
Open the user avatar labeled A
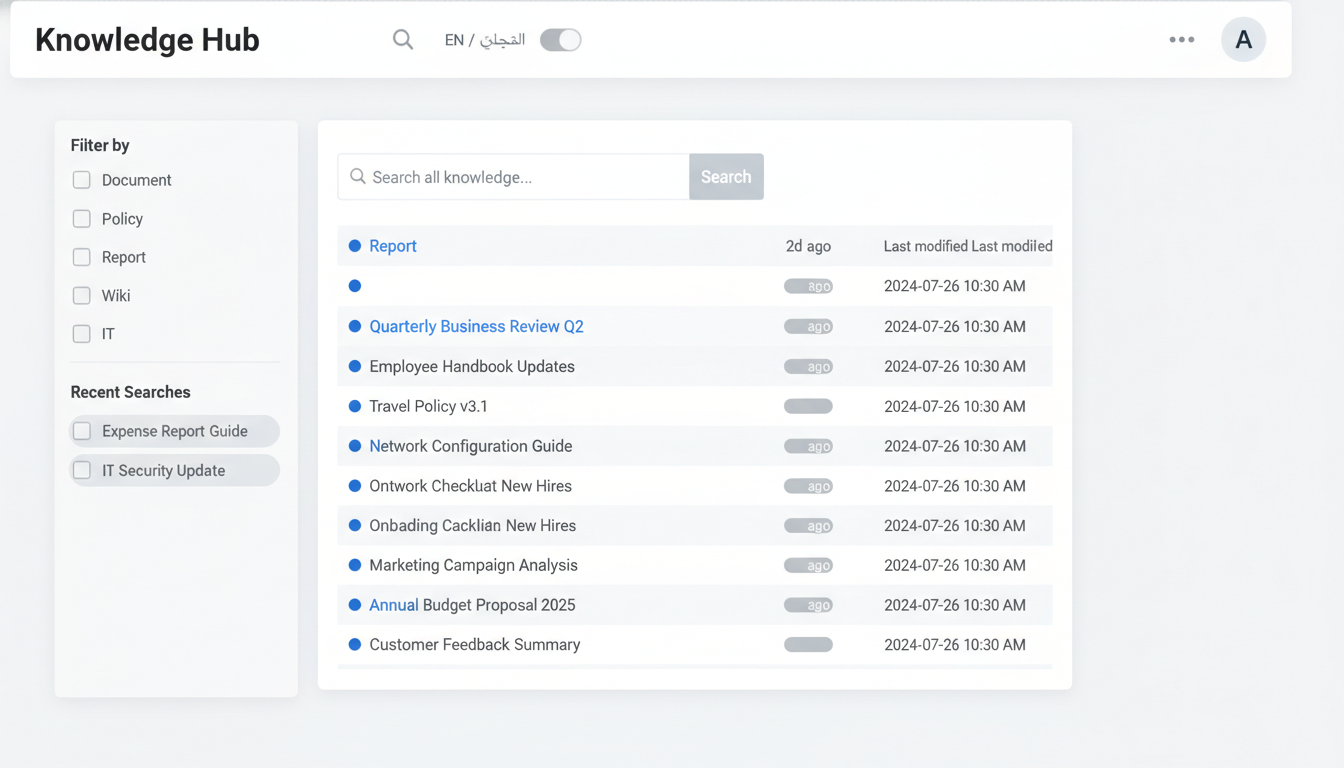1243,40
